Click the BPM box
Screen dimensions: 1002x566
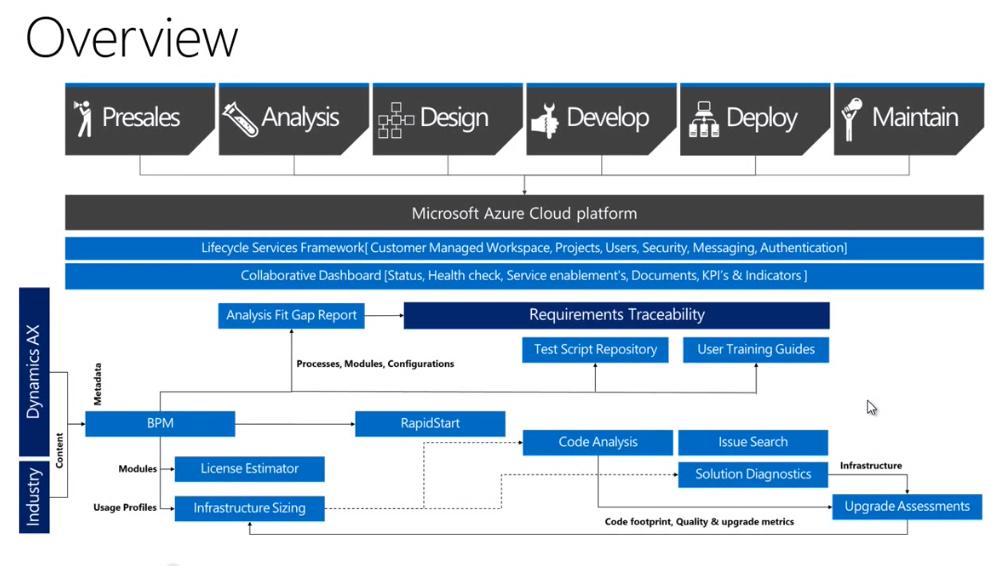tap(160, 424)
